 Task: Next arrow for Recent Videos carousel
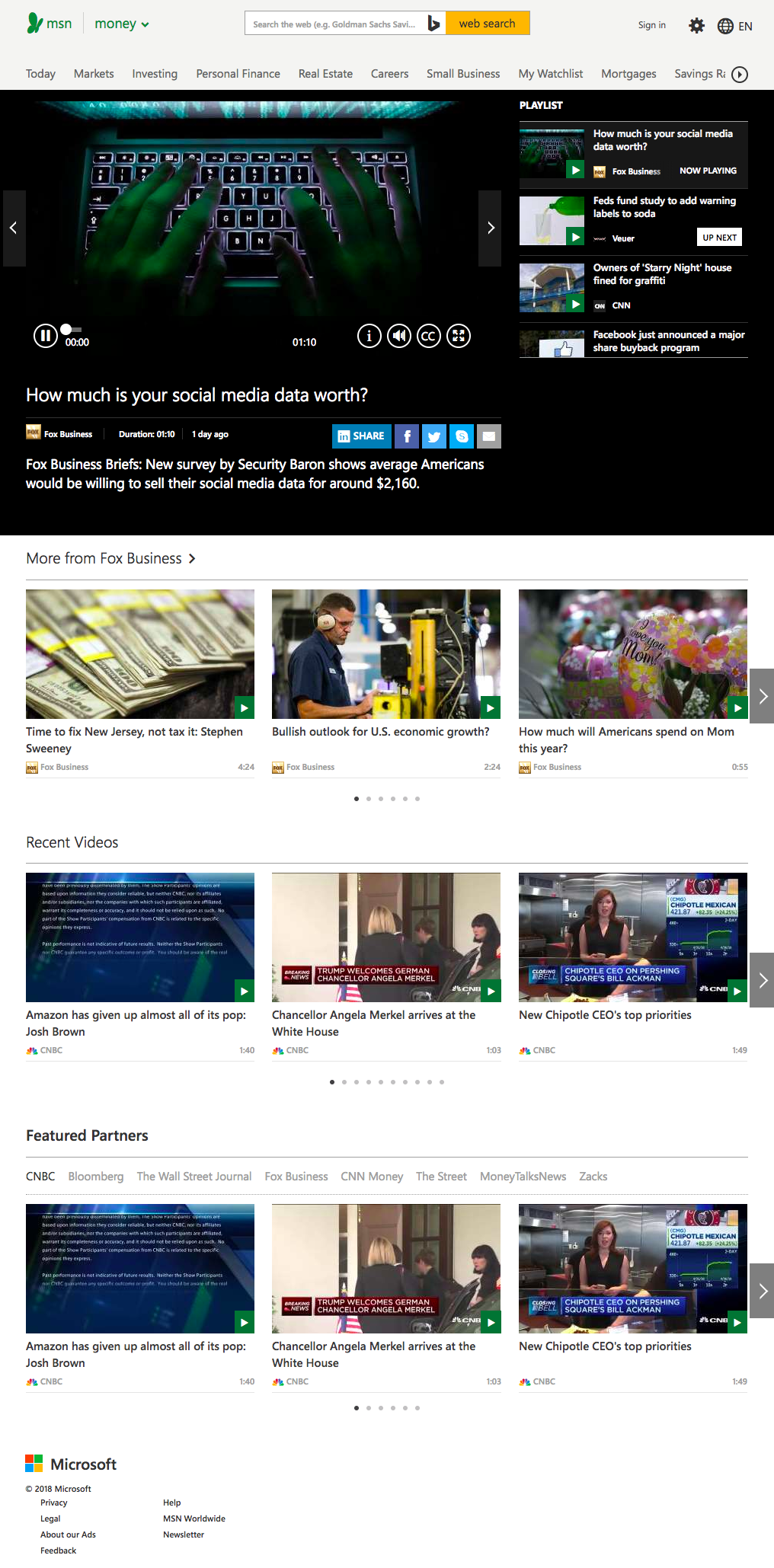pyautogui.click(x=762, y=980)
